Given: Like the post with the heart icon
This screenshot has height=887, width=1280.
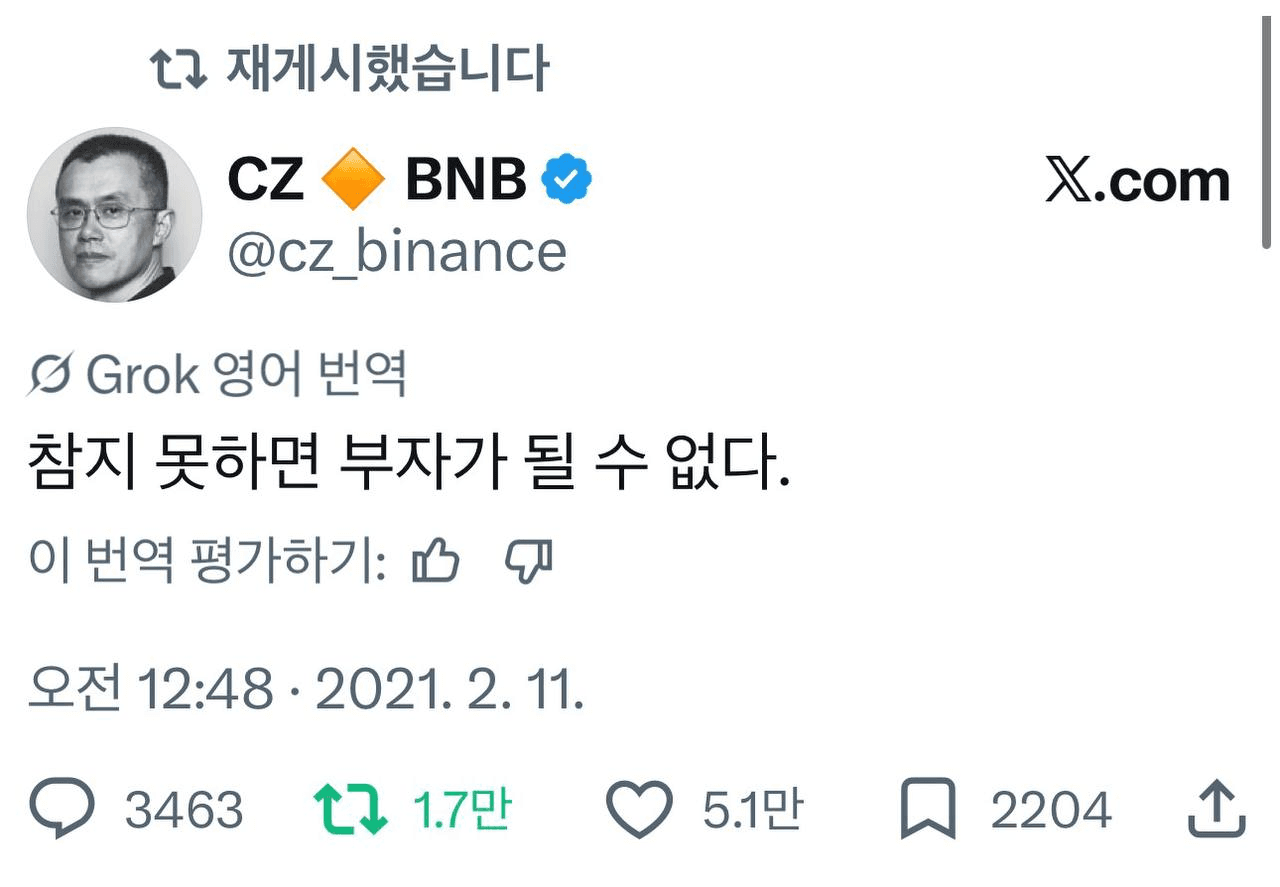Looking at the screenshot, I should tap(640, 809).
